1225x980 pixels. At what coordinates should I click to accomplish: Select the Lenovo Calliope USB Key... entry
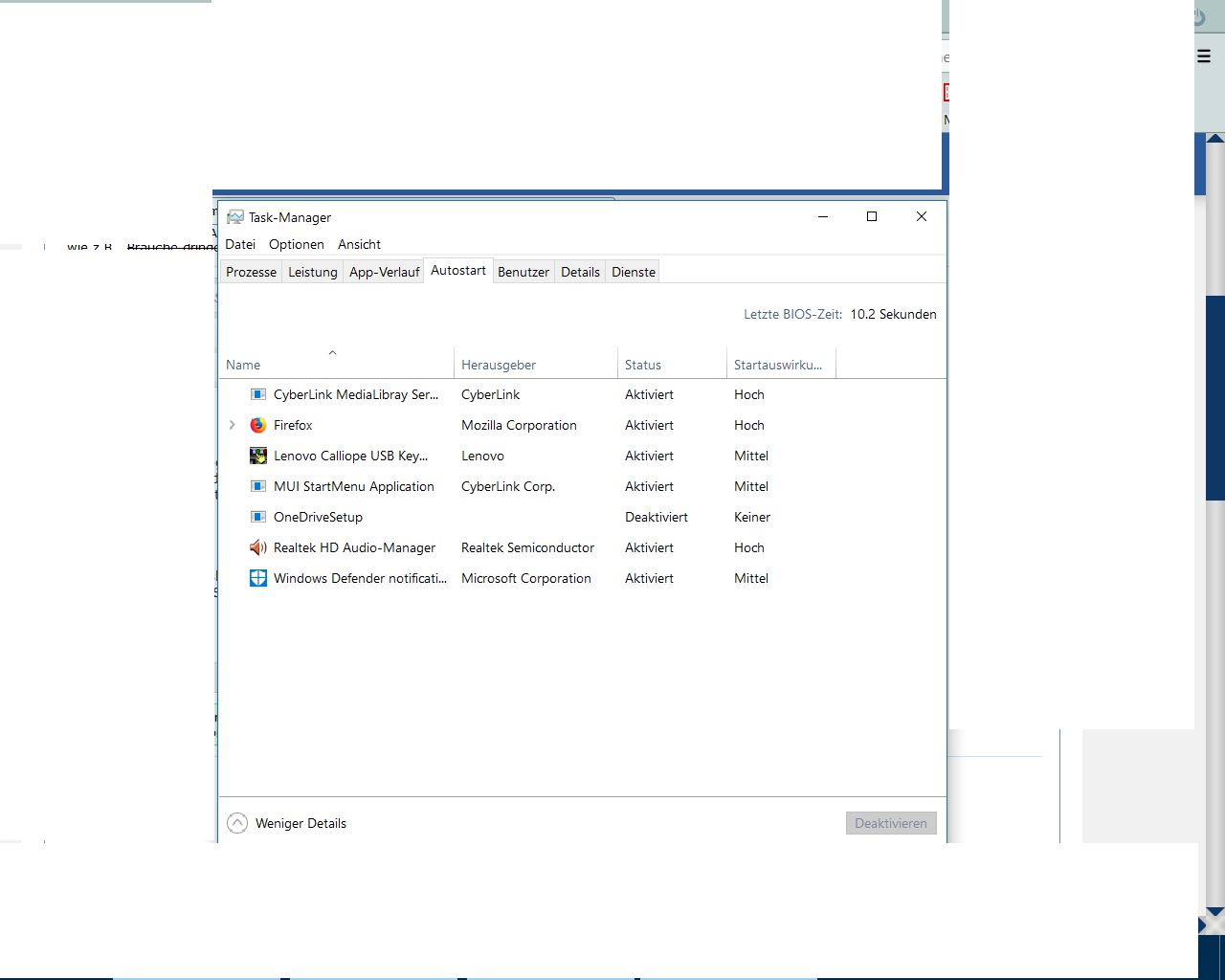(x=350, y=456)
